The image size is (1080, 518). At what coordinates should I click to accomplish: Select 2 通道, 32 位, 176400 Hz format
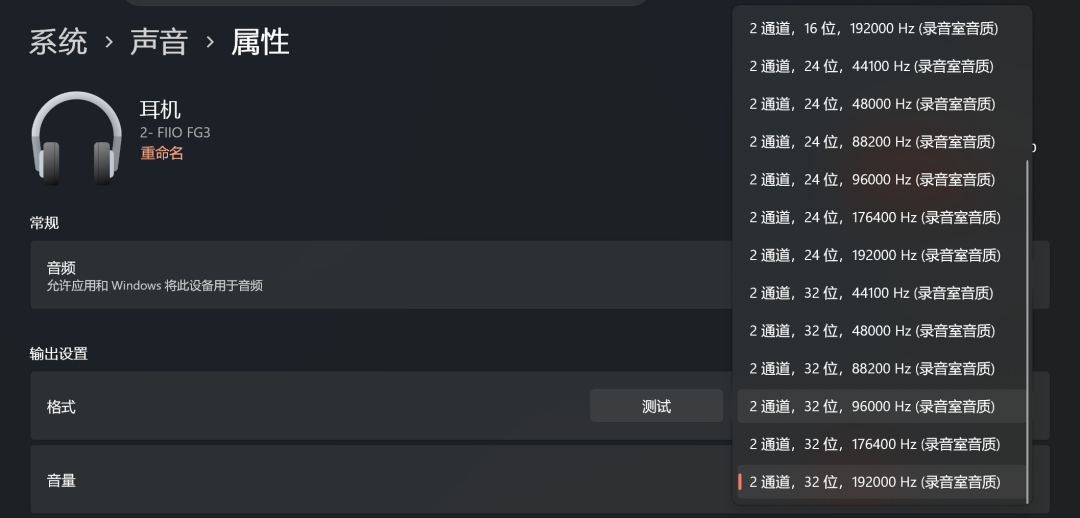(x=882, y=444)
